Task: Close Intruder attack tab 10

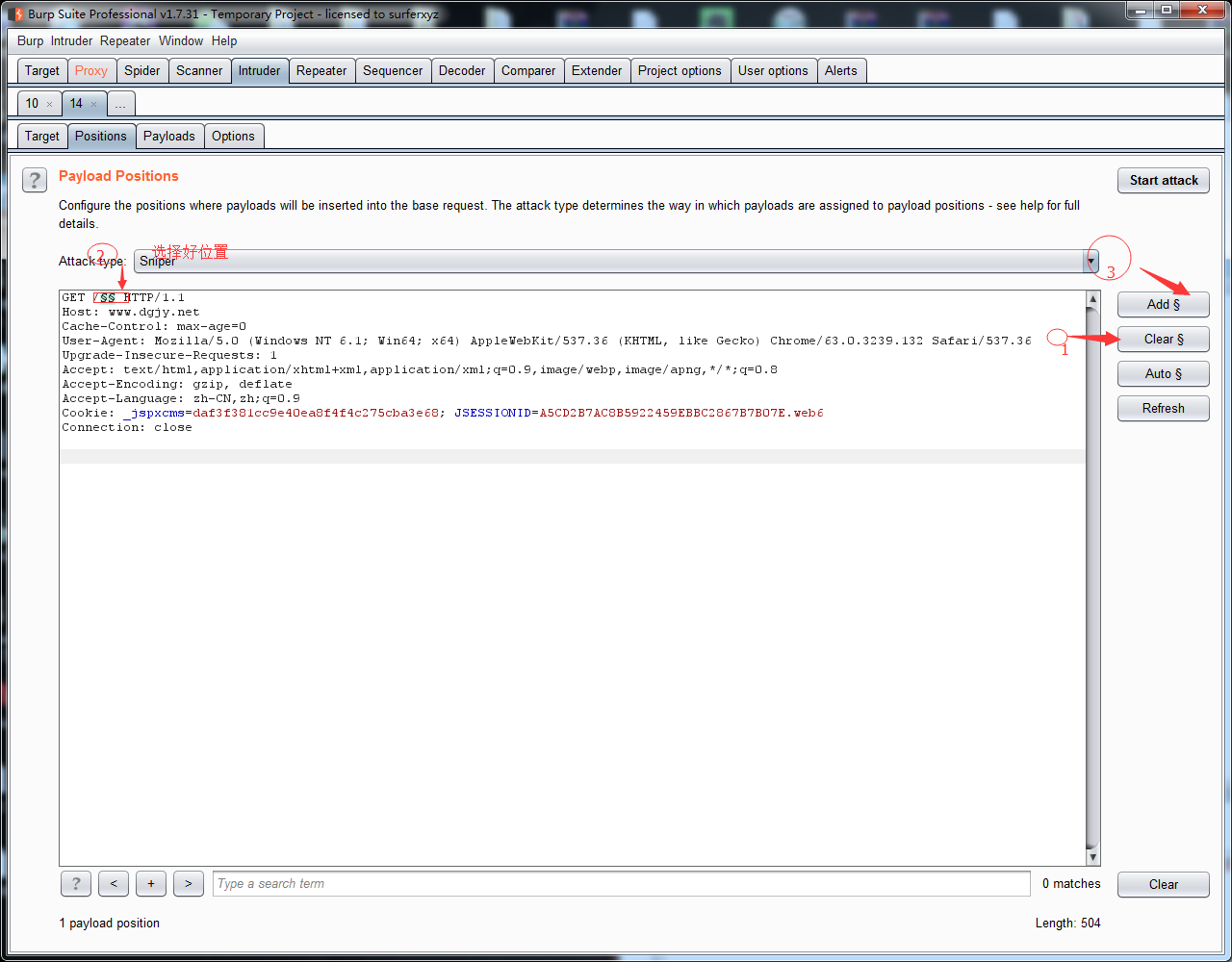Action: click(50, 104)
